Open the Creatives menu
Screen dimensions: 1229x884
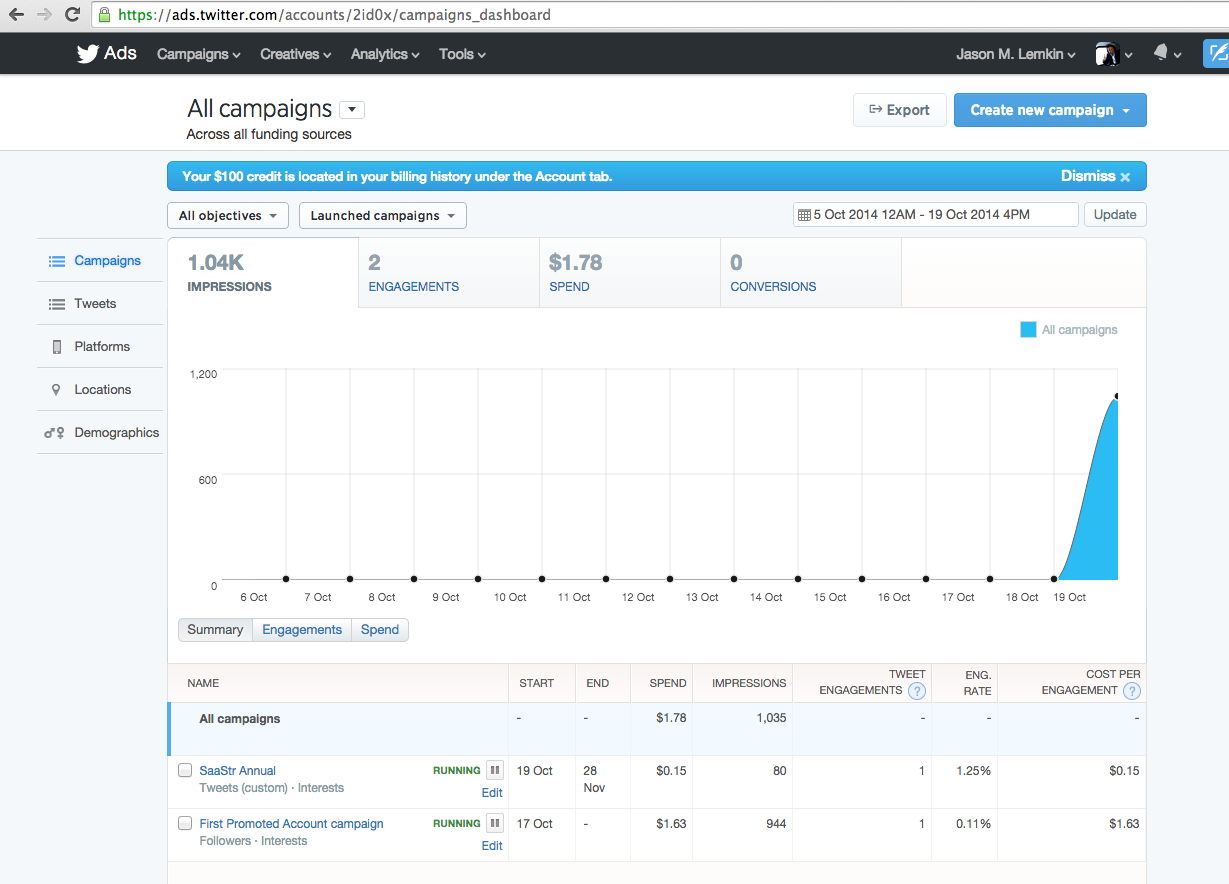(x=296, y=54)
